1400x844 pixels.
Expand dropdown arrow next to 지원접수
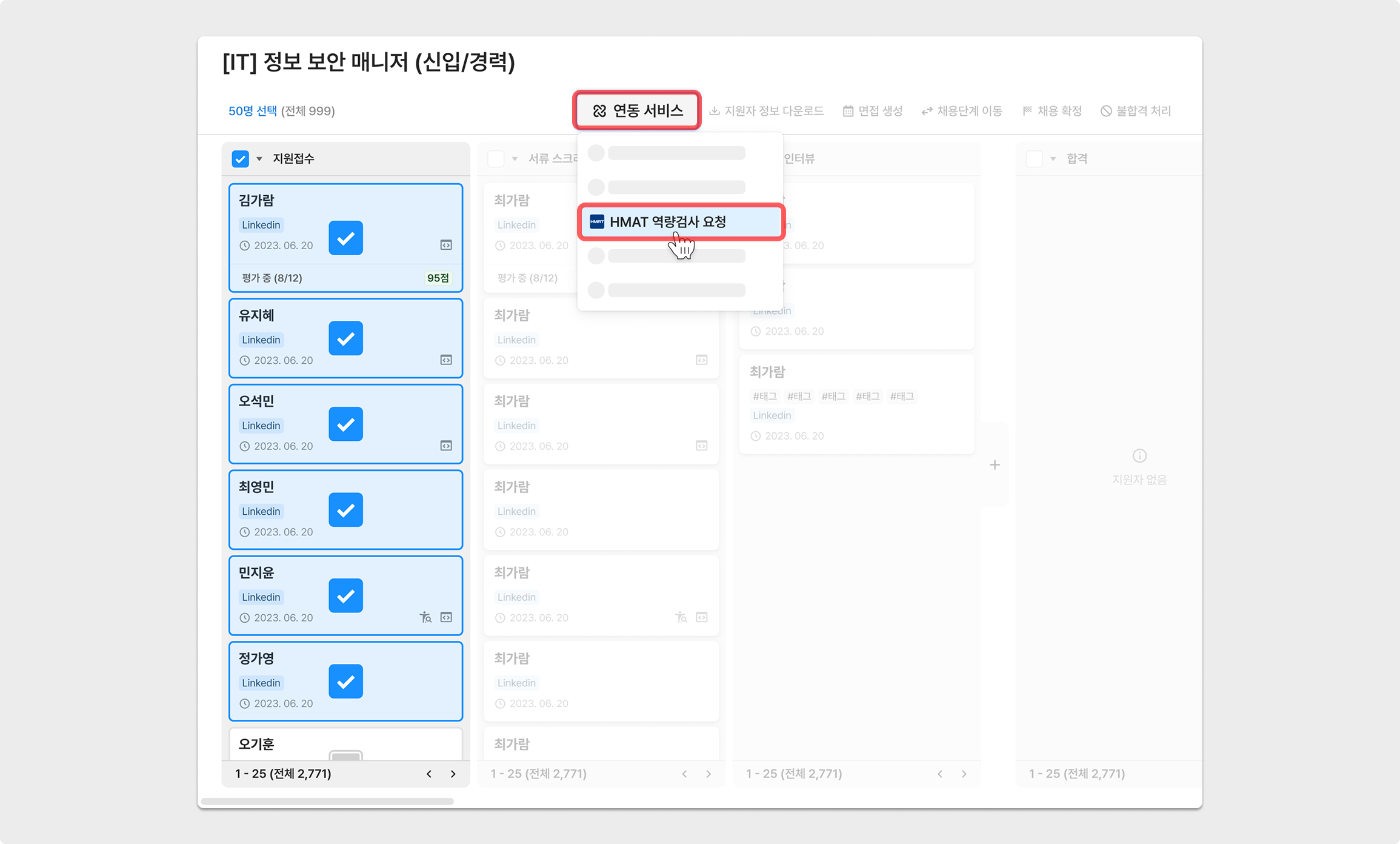(259, 159)
